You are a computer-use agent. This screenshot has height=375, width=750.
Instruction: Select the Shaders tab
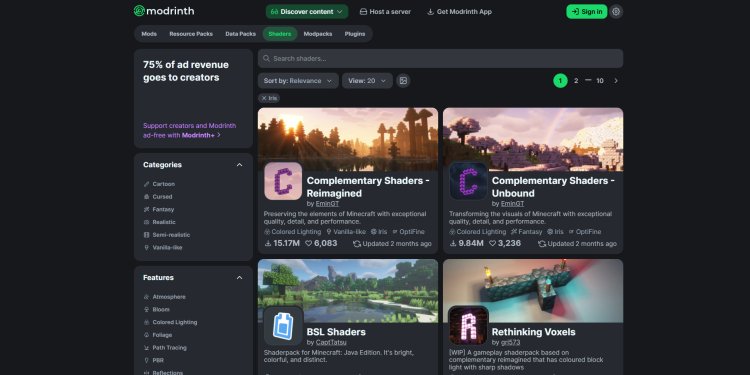(x=280, y=34)
